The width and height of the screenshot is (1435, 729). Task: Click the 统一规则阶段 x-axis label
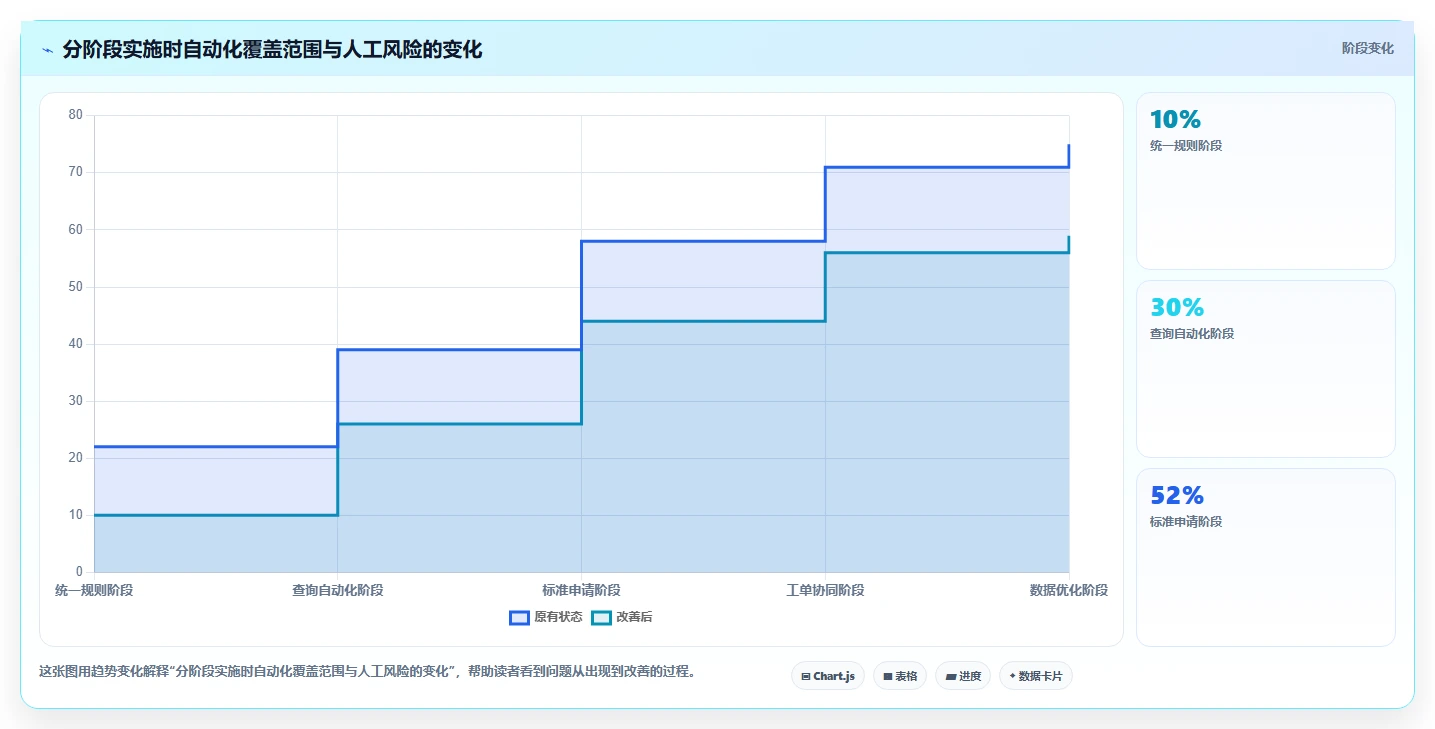pos(94,590)
